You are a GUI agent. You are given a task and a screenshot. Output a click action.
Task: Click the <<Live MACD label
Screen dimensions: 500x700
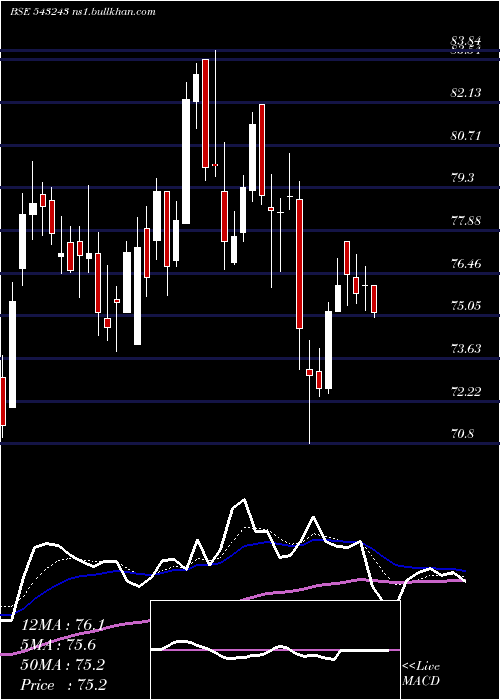421,674
